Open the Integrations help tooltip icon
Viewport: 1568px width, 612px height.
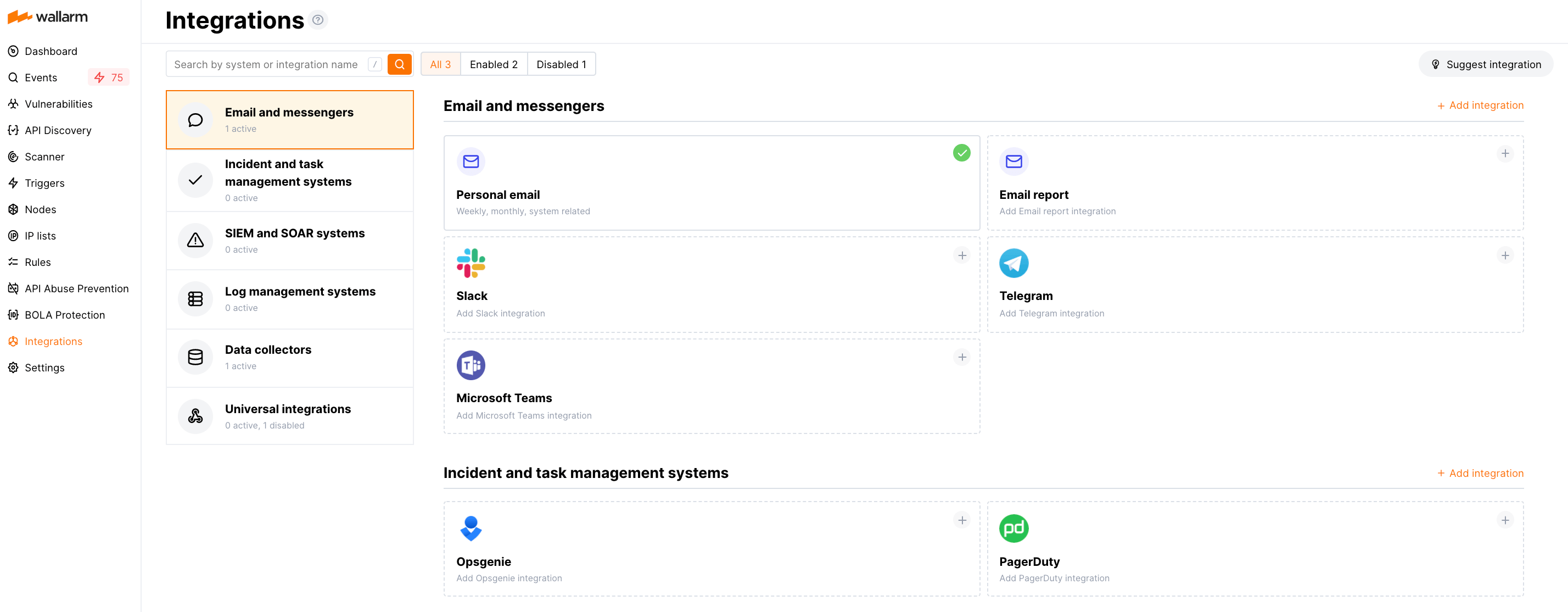coord(317,19)
